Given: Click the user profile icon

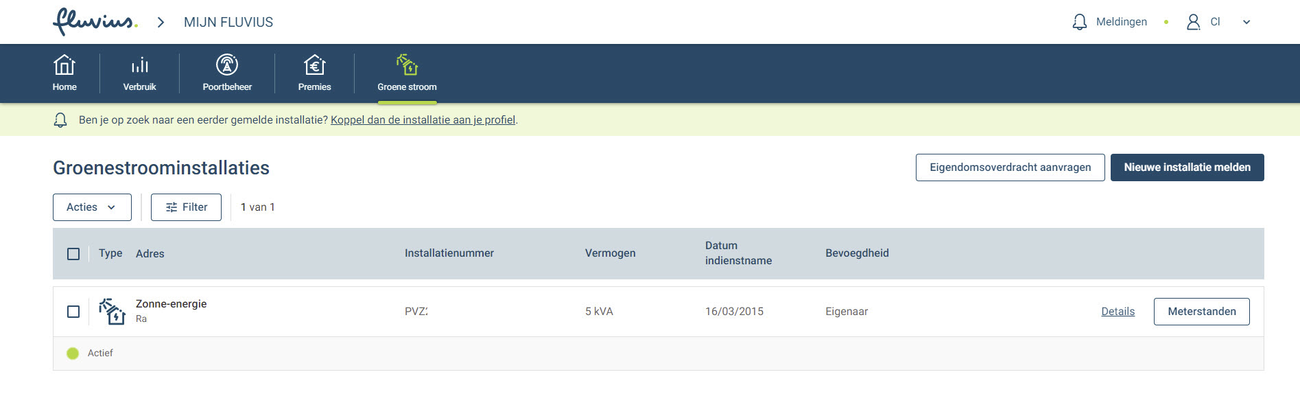Looking at the screenshot, I should coord(1192,22).
